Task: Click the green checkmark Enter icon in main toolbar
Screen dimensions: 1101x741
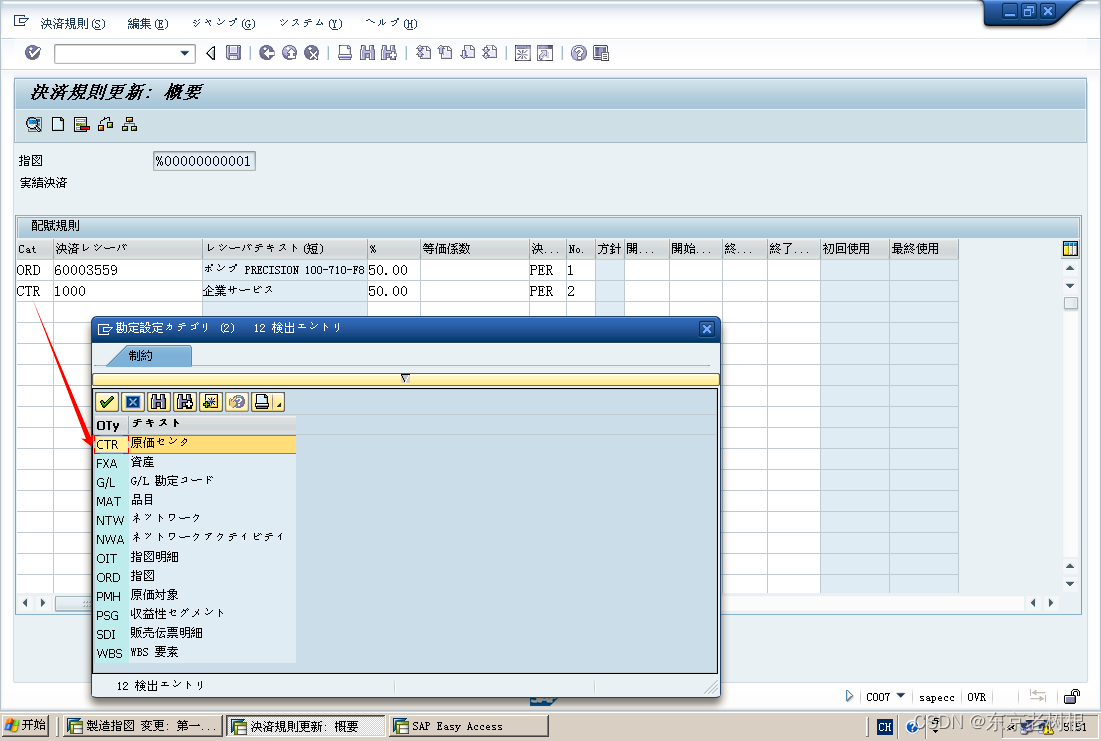Action: coord(33,53)
